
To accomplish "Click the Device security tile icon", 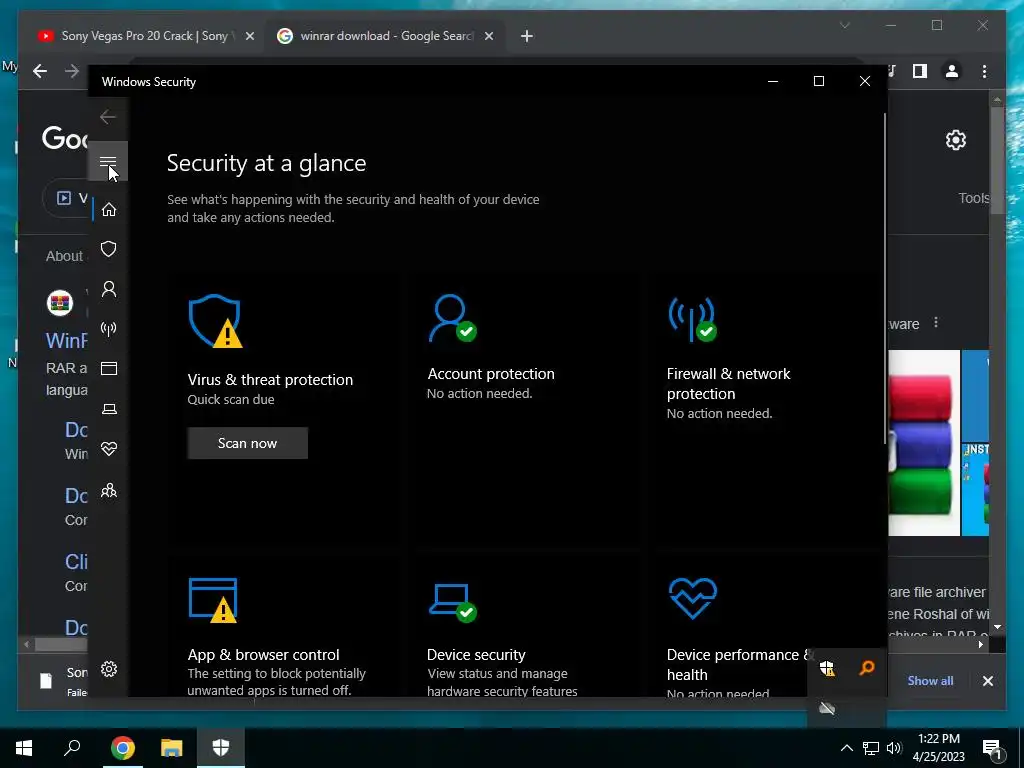I will pos(453,603).
